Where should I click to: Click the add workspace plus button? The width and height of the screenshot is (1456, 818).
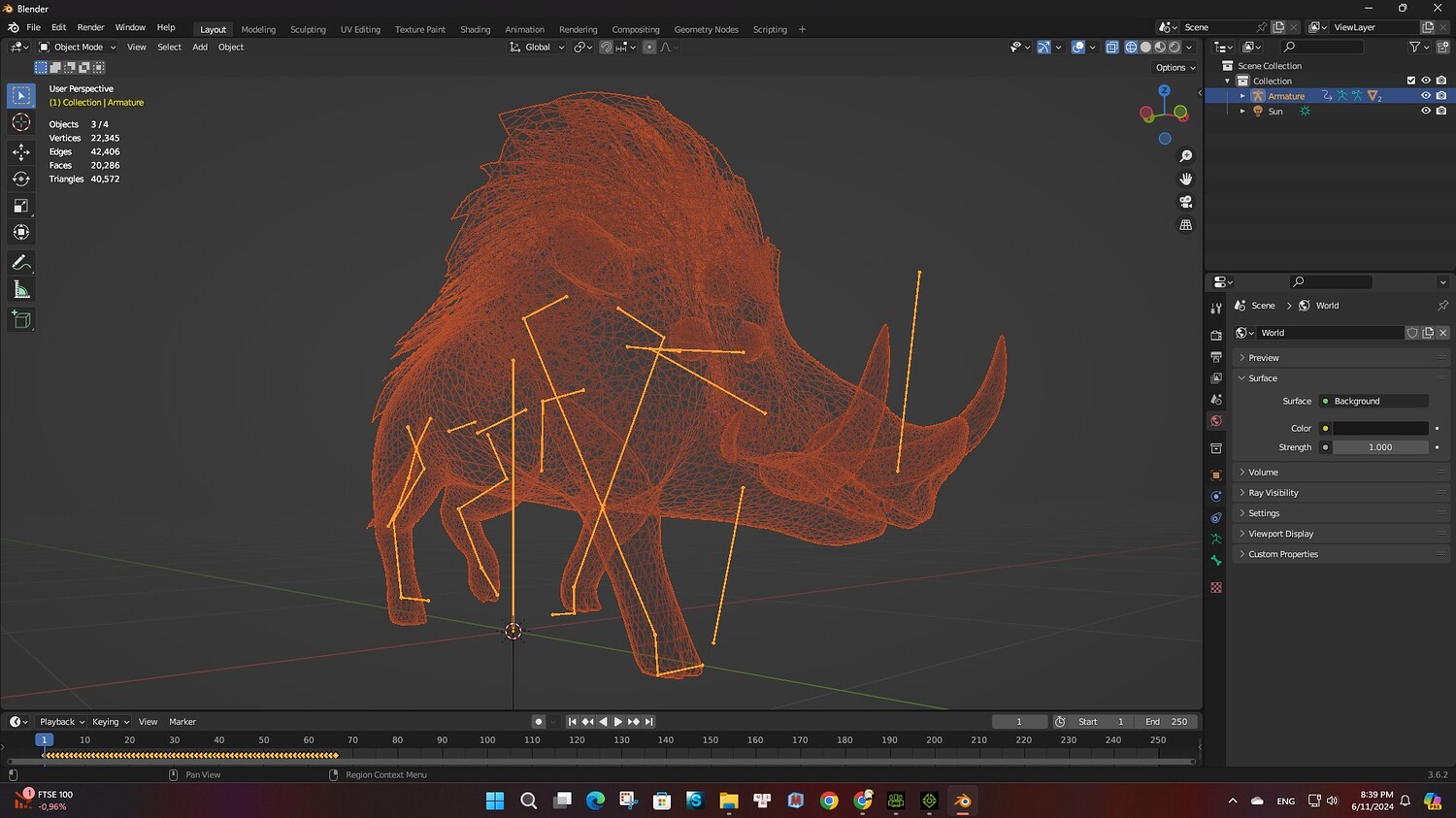click(x=802, y=29)
